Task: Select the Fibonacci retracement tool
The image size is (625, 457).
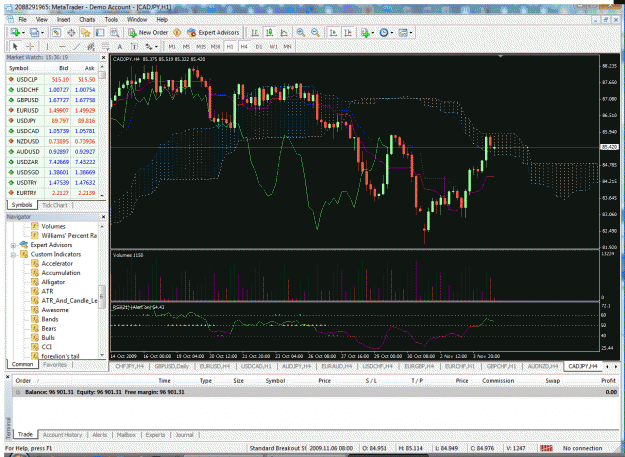Action: click(x=105, y=47)
